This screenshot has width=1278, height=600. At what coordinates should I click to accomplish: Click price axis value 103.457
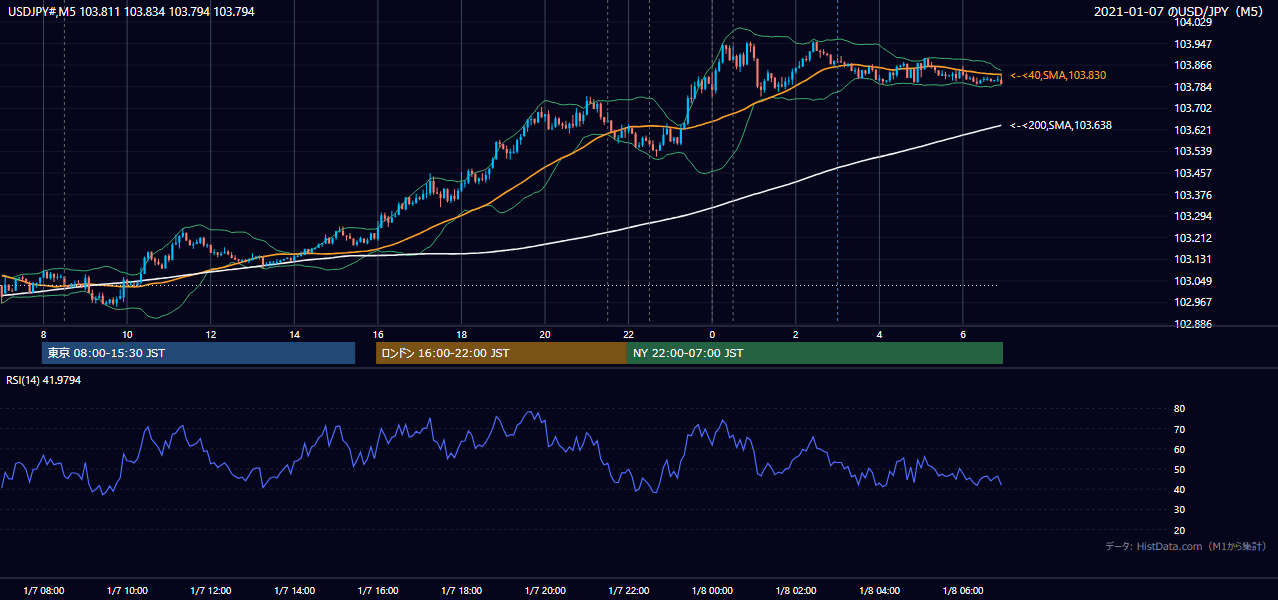pyautogui.click(x=1194, y=173)
